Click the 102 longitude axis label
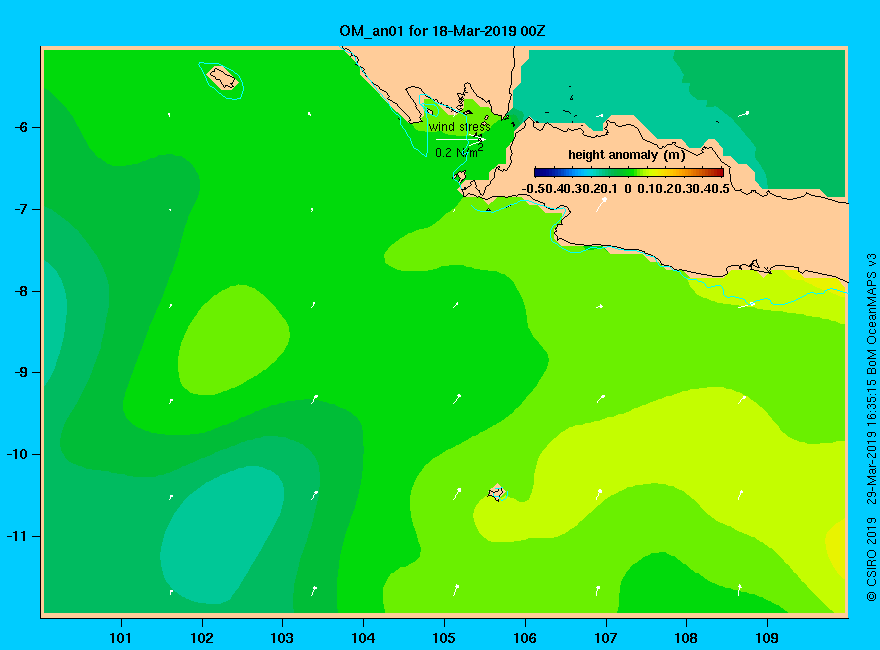 pos(201,638)
